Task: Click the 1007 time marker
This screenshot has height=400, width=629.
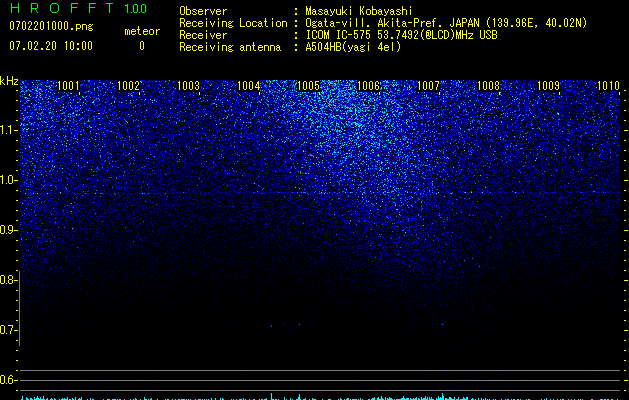Action: click(x=428, y=86)
